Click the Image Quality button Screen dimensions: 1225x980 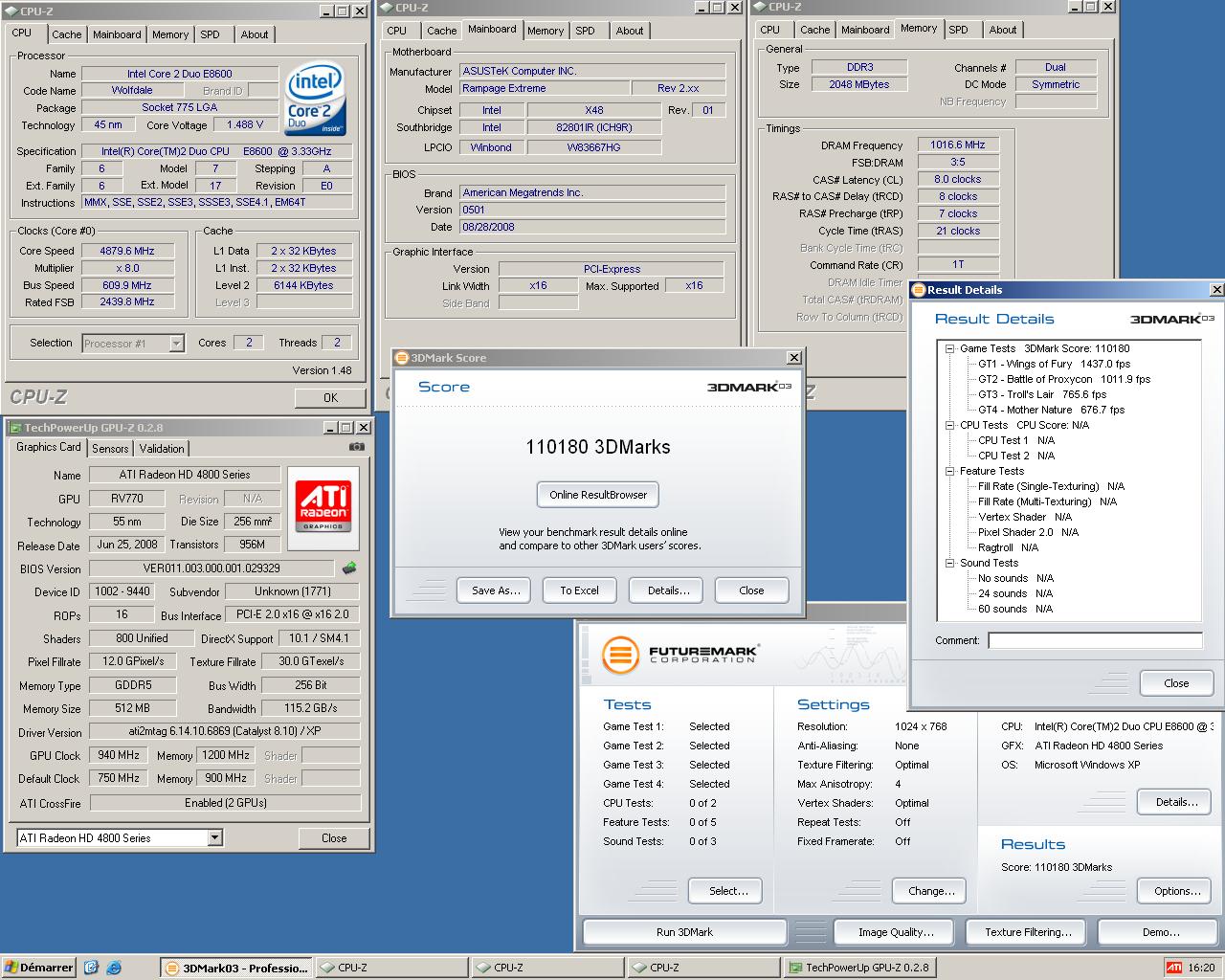(x=896, y=932)
